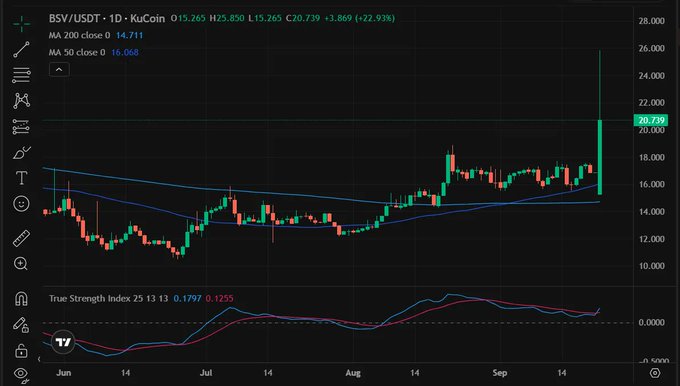Select the trend line drawing tool
The image size is (680, 386).
21,49
